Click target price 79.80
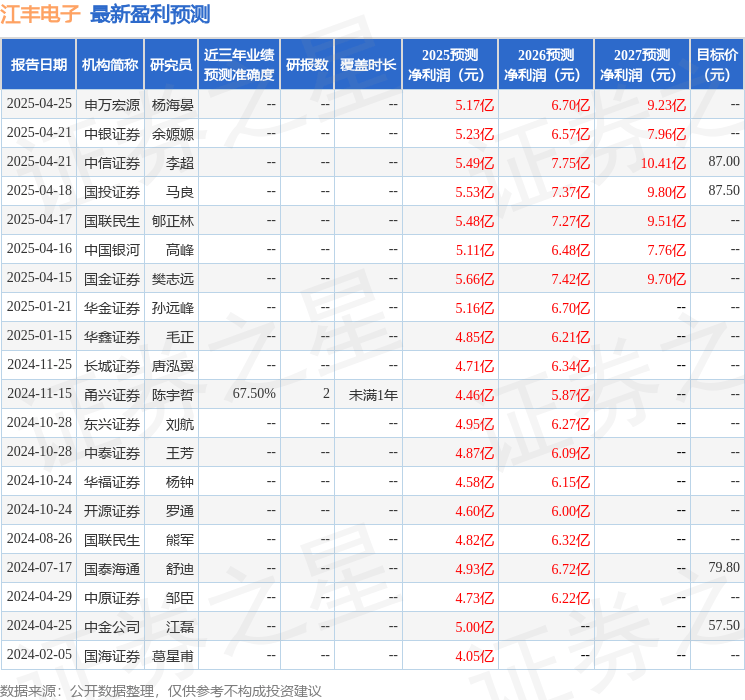 [724, 567]
